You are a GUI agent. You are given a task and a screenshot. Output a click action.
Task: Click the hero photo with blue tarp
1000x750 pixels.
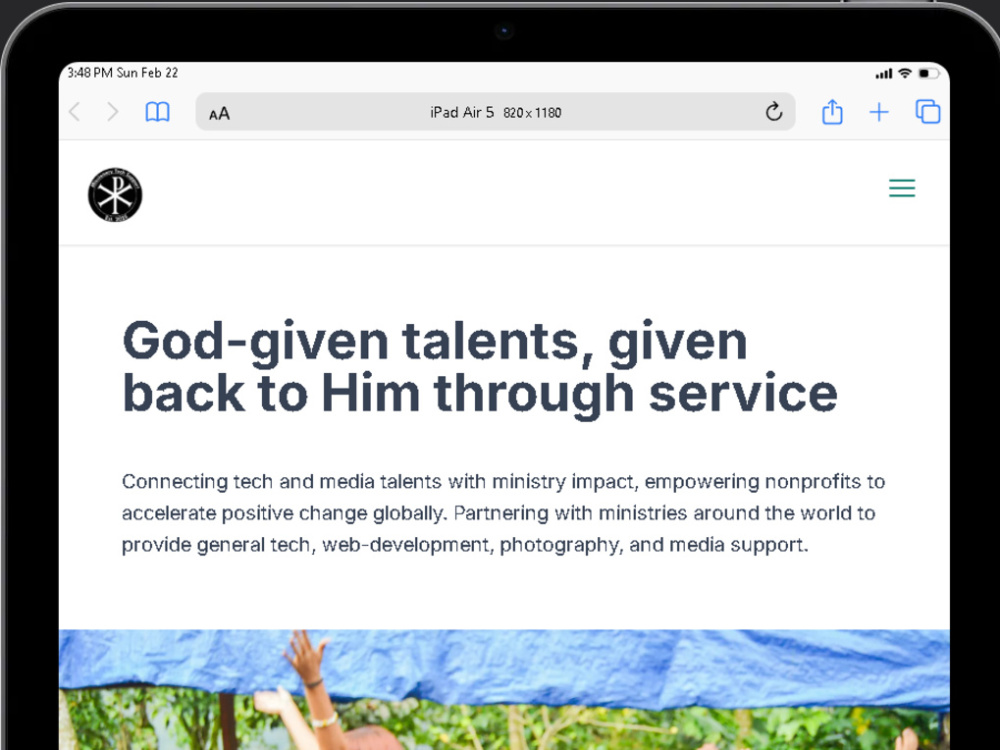504,689
